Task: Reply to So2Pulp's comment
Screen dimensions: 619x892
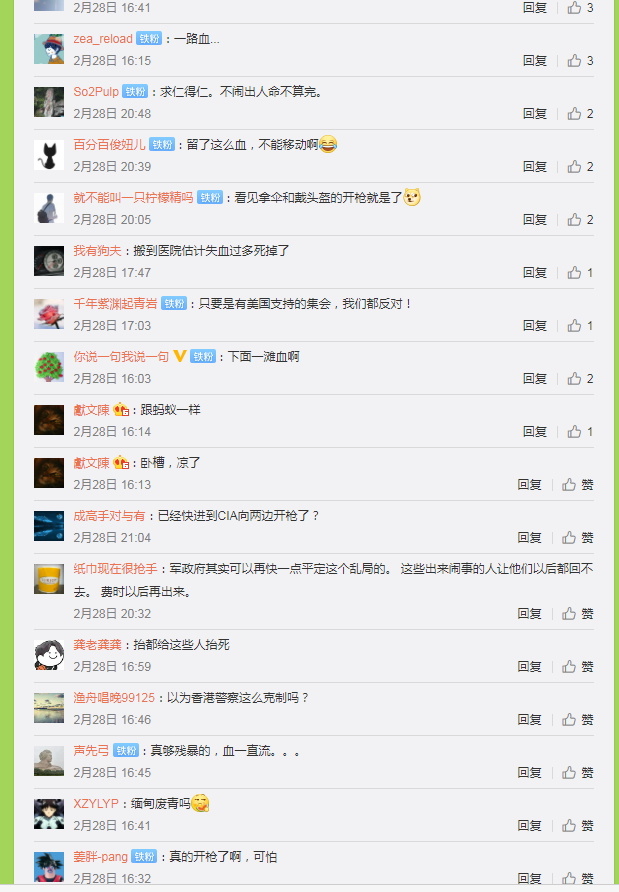Action: pos(535,114)
